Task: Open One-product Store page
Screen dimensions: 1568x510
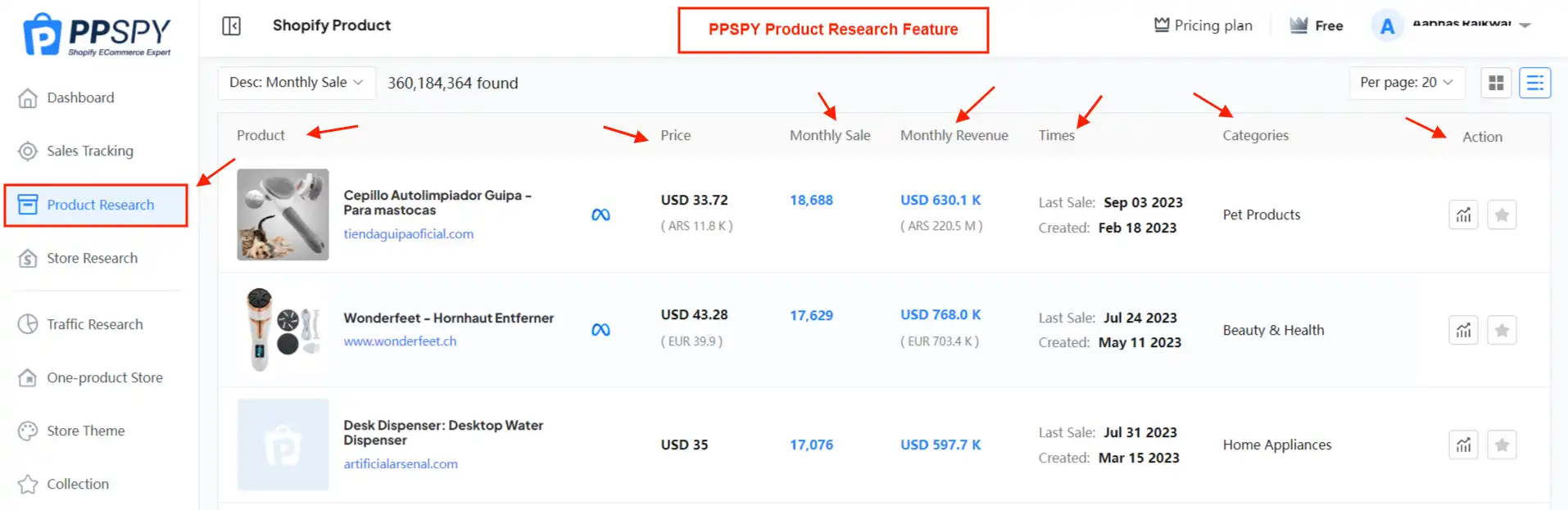Action: click(104, 377)
